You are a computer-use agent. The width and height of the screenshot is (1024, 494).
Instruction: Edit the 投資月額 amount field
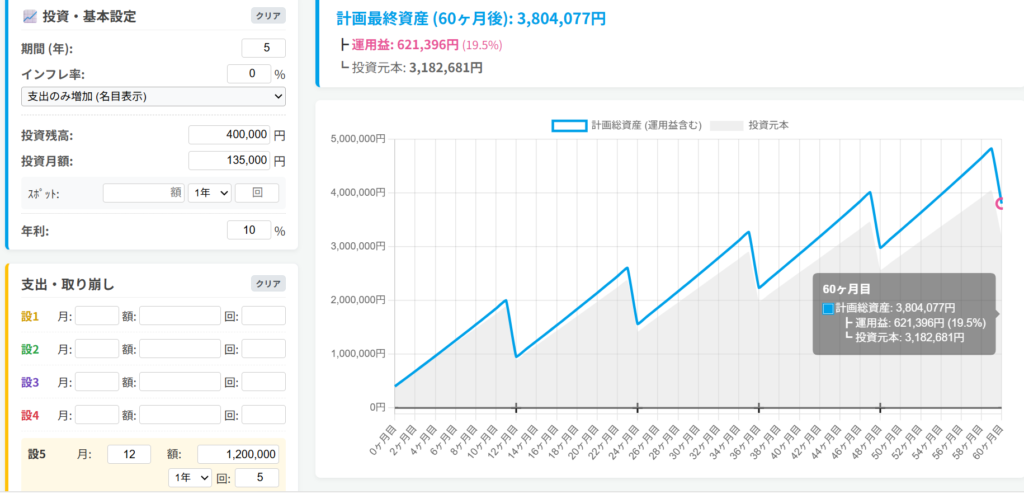229,160
